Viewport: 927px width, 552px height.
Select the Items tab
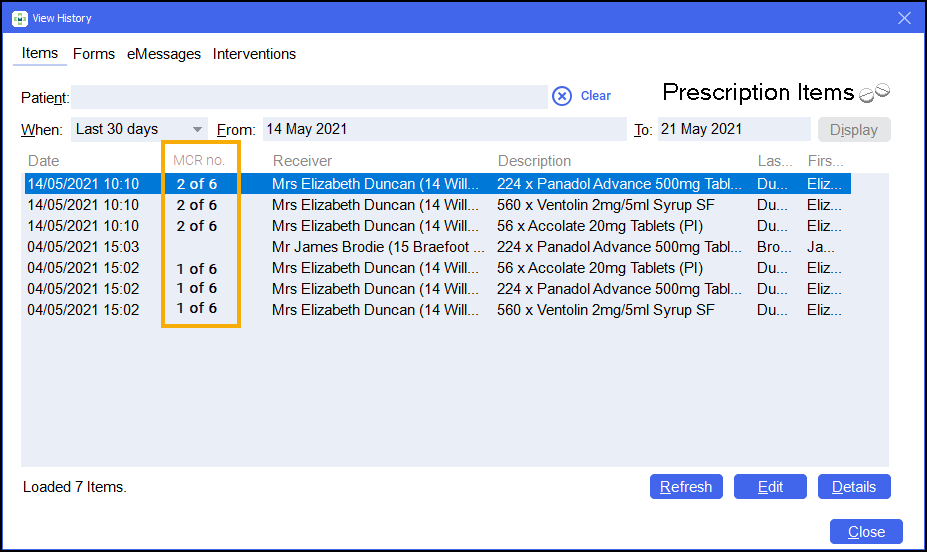click(40, 54)
